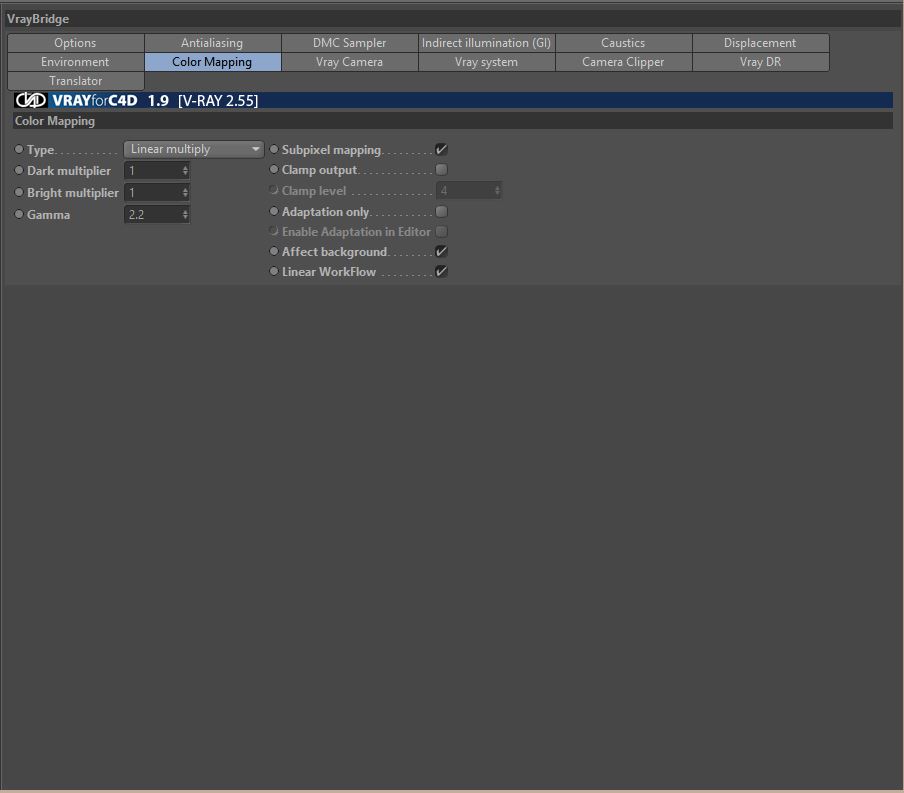The height and width of the screenshot is (793, 904).
Task: Uncheck the Linear WorkFlow checkbox
Action: click(x=442, y=272)
